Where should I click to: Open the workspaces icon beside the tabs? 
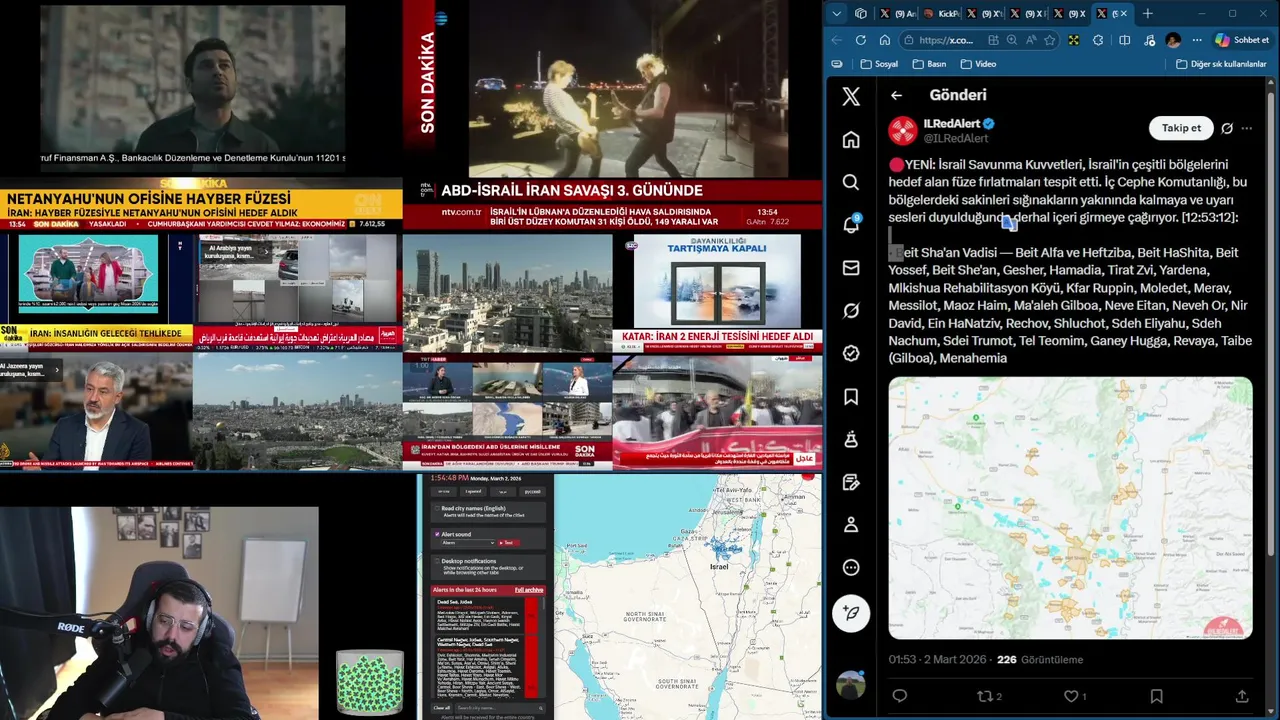(x=861, y=13)
